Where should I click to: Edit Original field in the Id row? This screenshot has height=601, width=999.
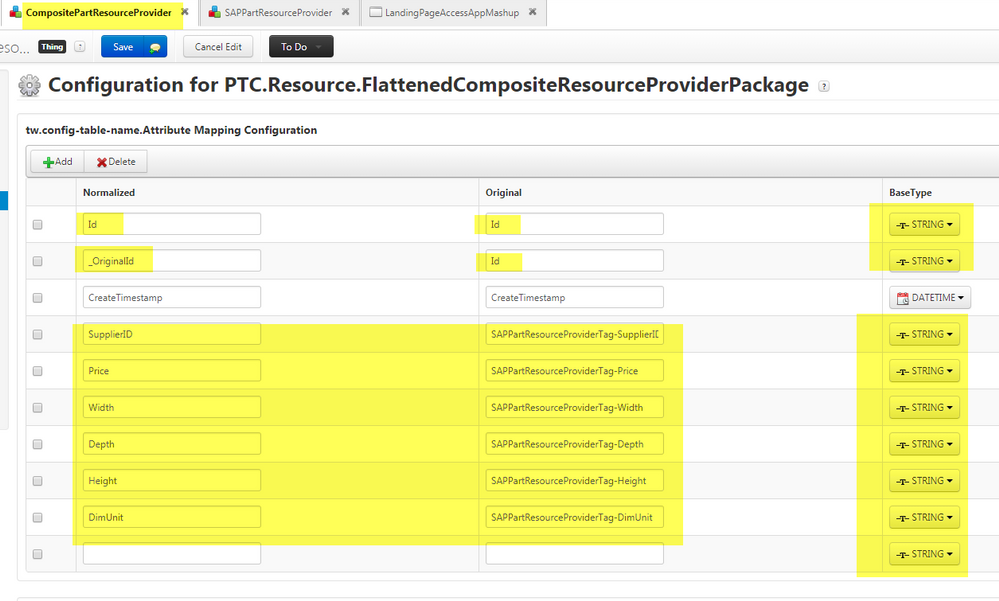(x=574, y=224)
